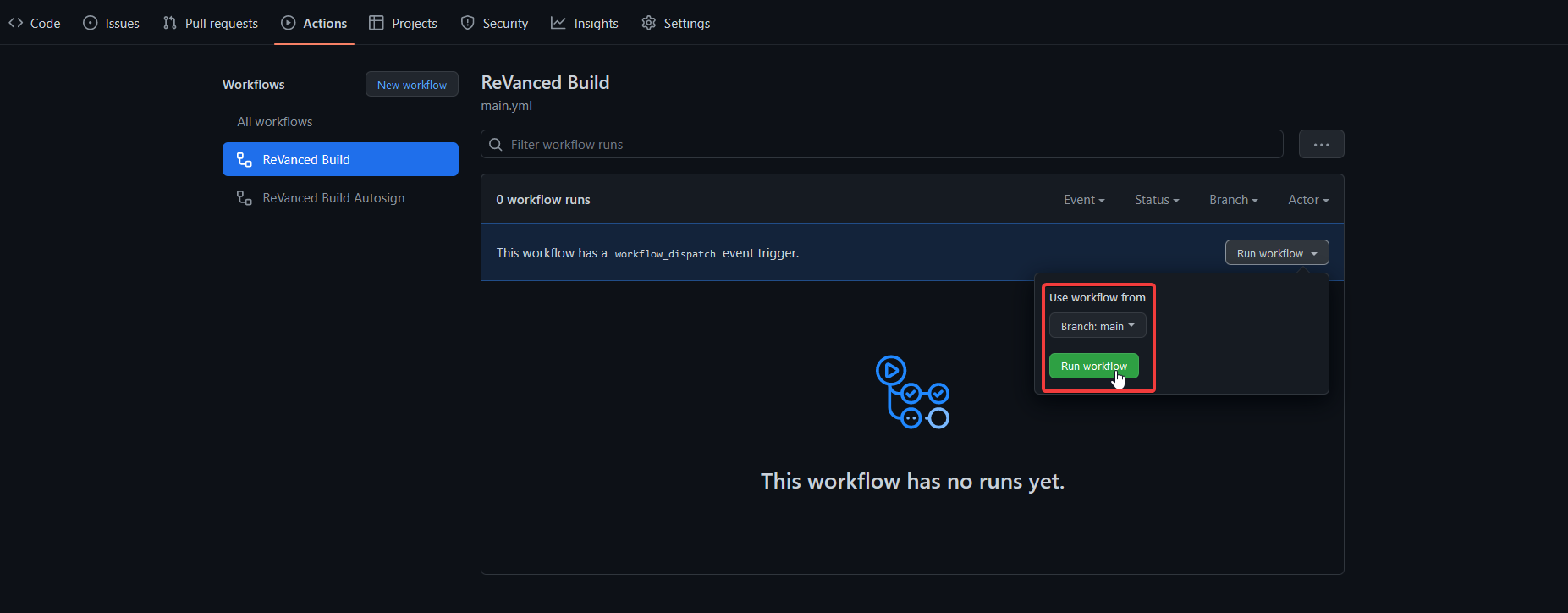This screenshot has width=1568, height=613.
Task: Open the Issues tab
Action: 111,23
